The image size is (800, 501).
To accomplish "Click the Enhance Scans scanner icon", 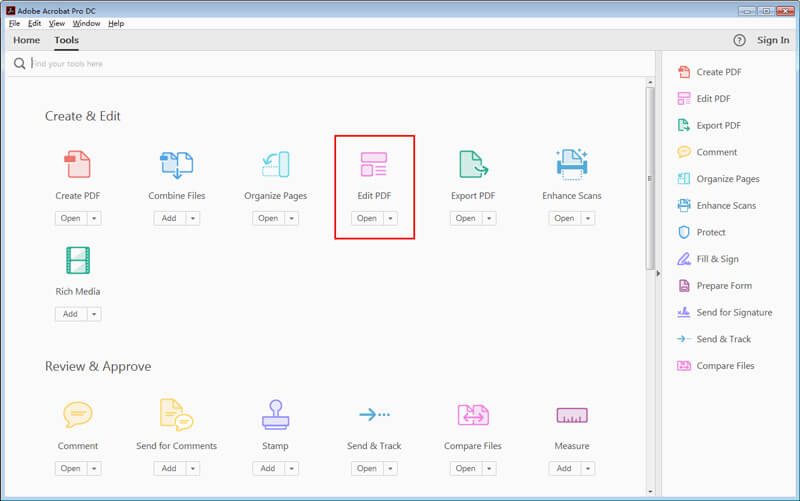I will 572,164.
